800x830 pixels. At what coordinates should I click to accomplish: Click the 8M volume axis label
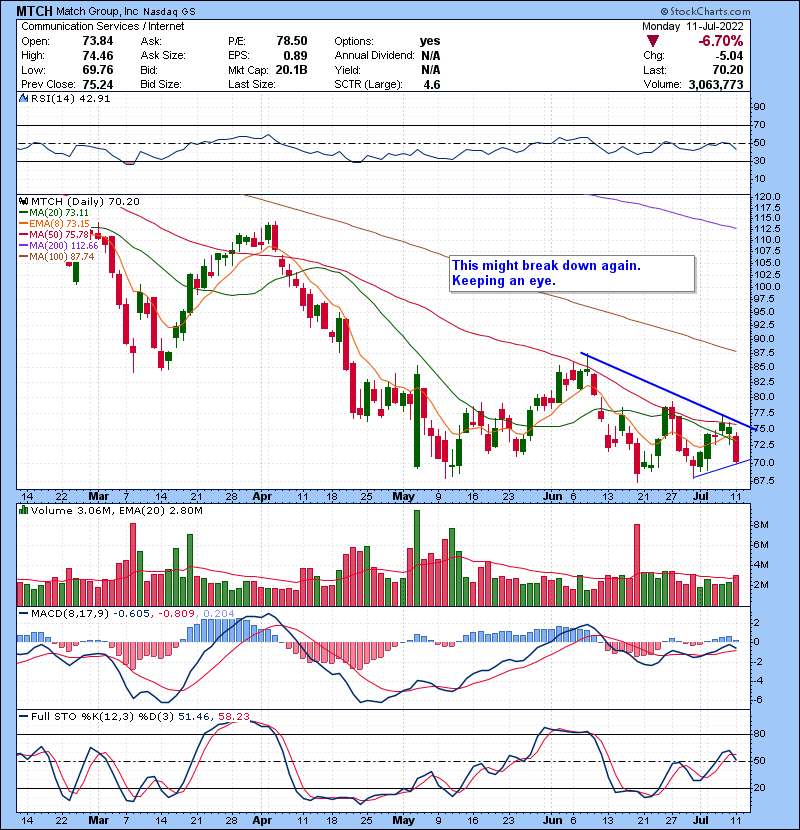point(761,525)
